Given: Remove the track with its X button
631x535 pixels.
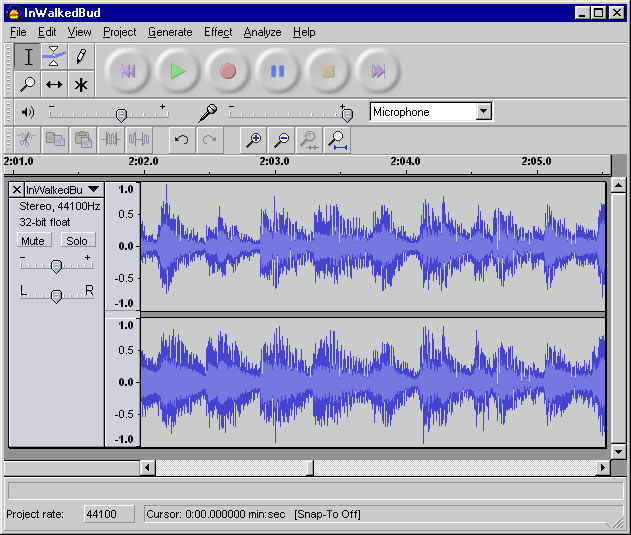Looking at the screenshot, I should pyautogui.click(x=17, y=189).
